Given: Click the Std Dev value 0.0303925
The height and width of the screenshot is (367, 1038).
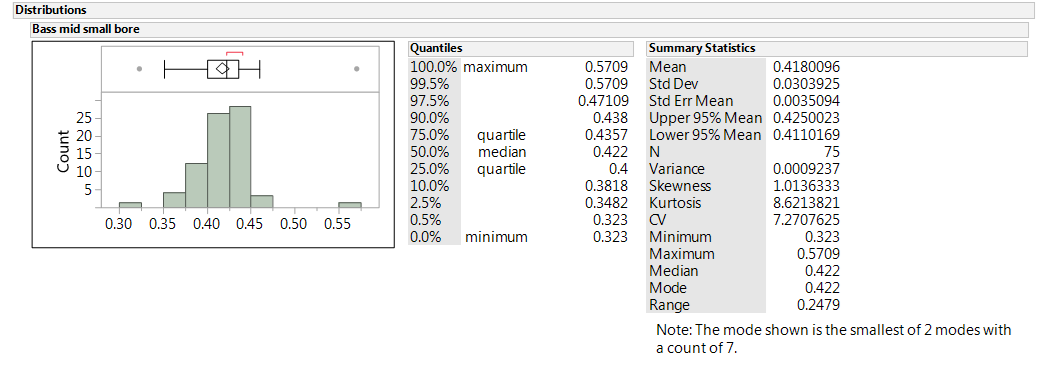Looking at the screenshot, I should [806, 84].
